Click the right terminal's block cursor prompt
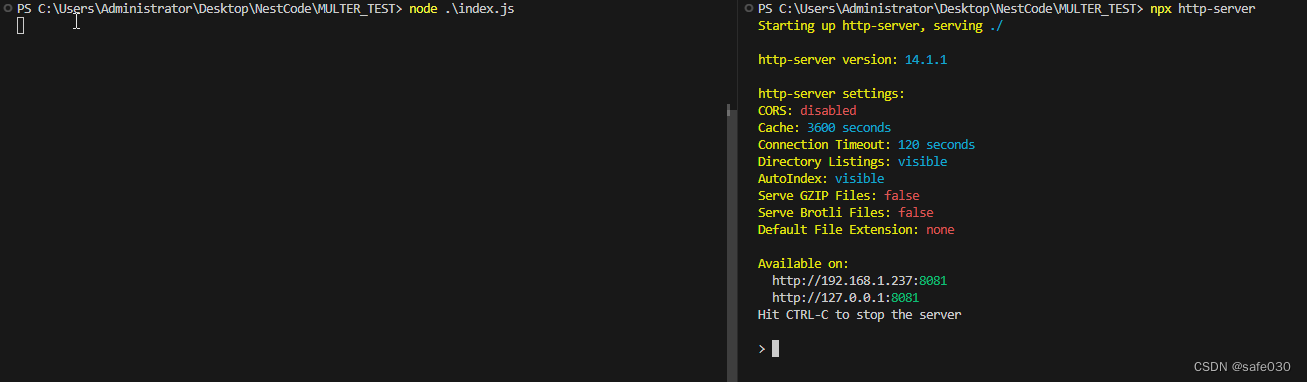 [x=775, y=348]
